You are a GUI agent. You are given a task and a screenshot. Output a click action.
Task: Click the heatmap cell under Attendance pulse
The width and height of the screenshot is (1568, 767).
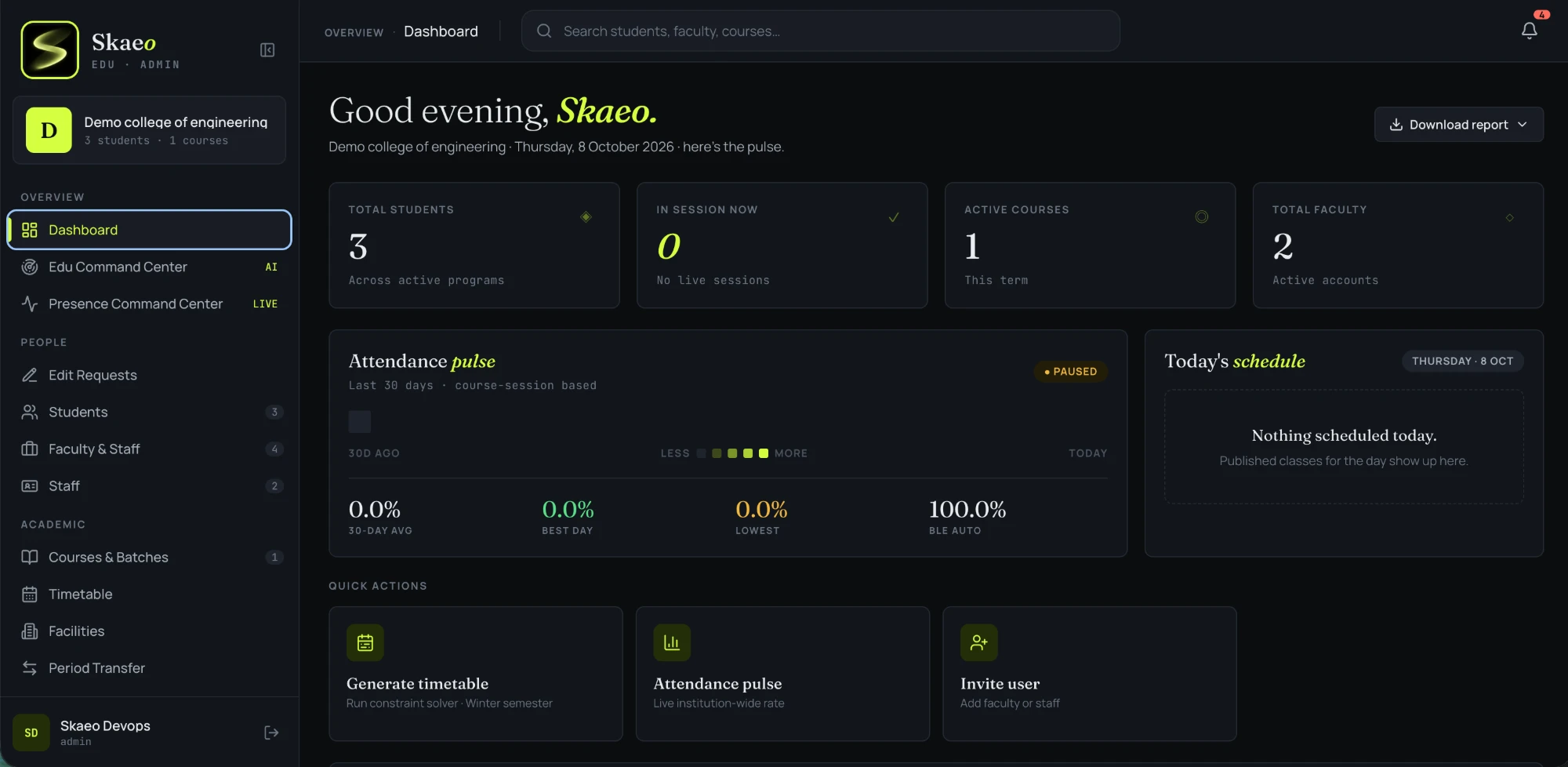click(x=360, y=421)
